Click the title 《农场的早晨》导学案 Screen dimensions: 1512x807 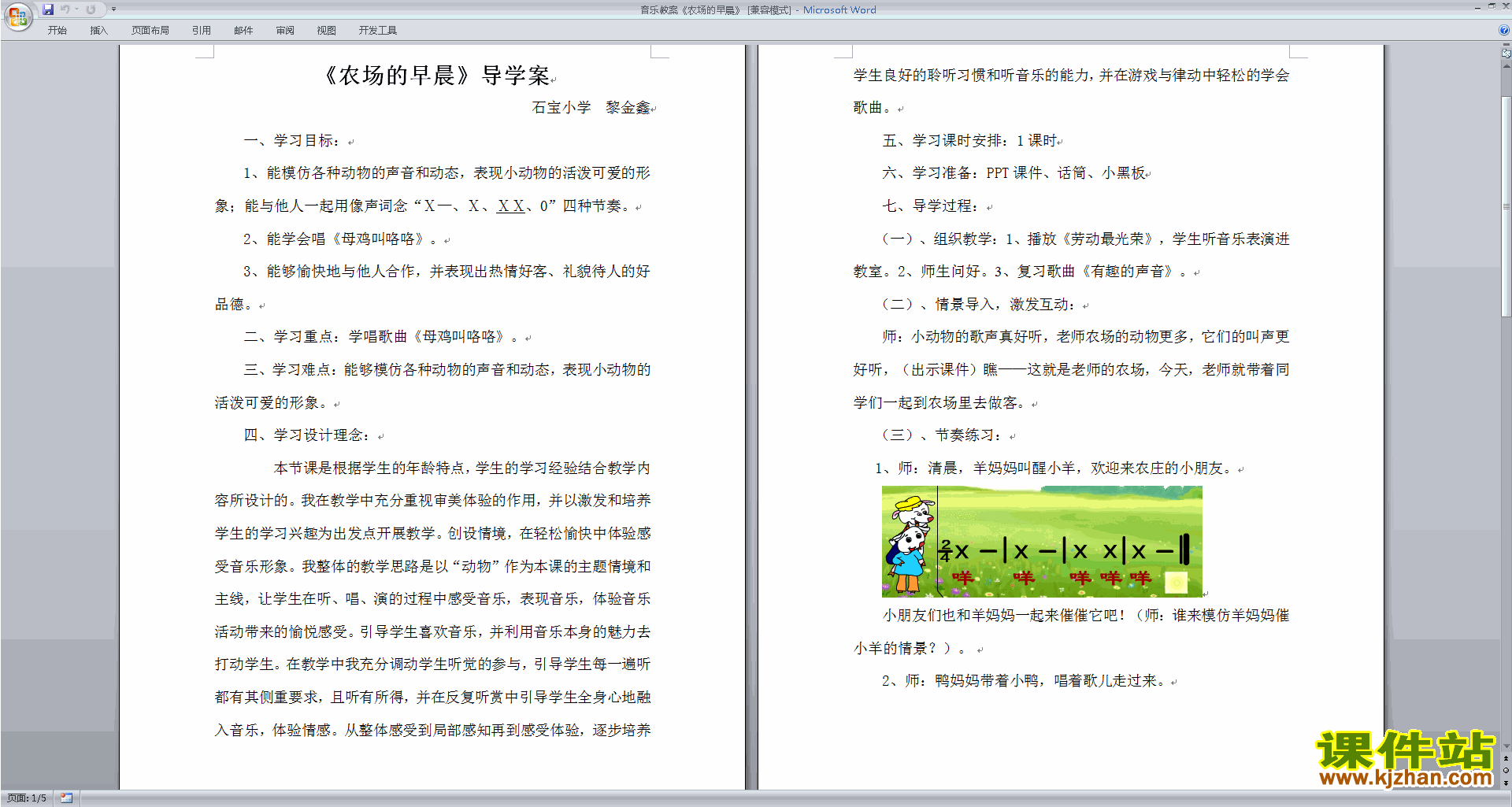[436, 76]
